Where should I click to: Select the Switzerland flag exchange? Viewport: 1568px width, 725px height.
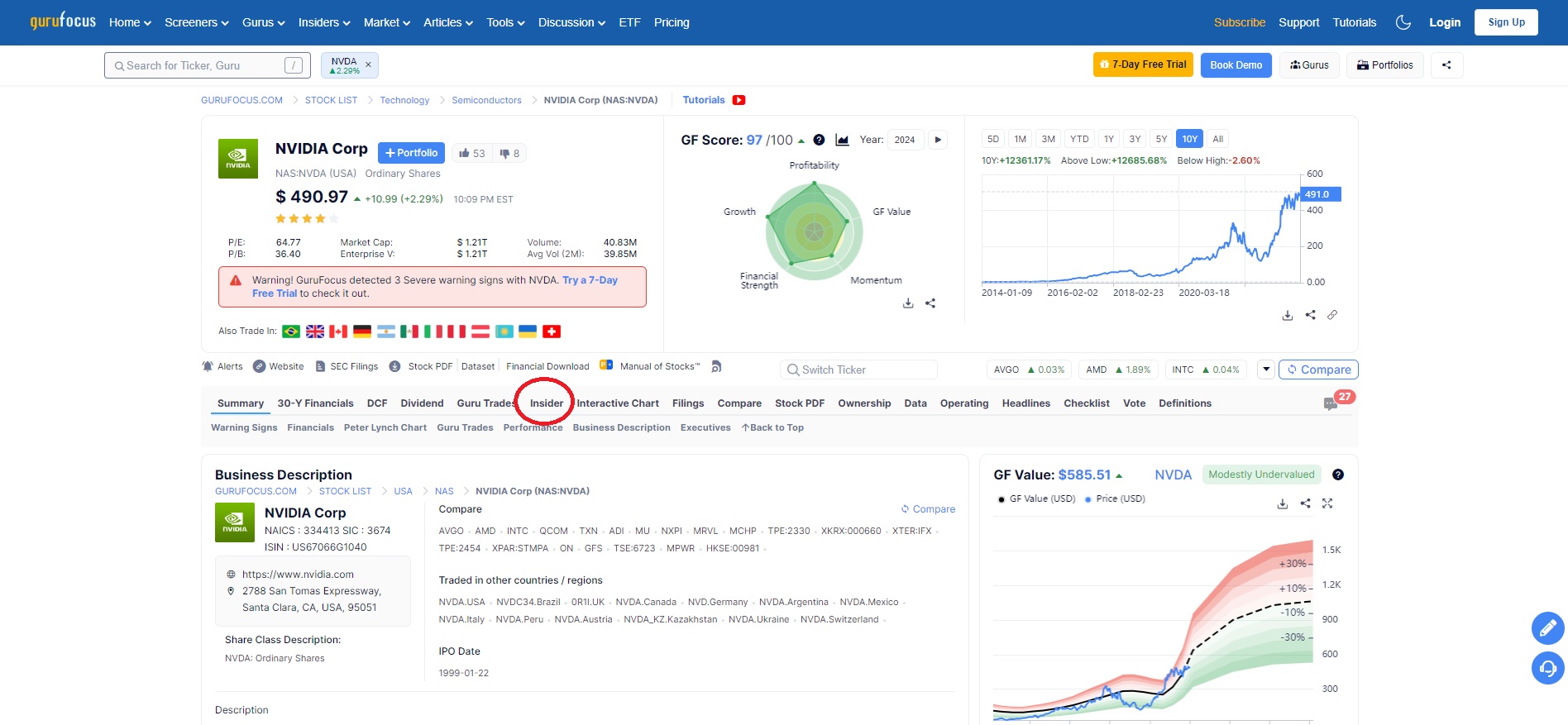(x=552, y=331)
